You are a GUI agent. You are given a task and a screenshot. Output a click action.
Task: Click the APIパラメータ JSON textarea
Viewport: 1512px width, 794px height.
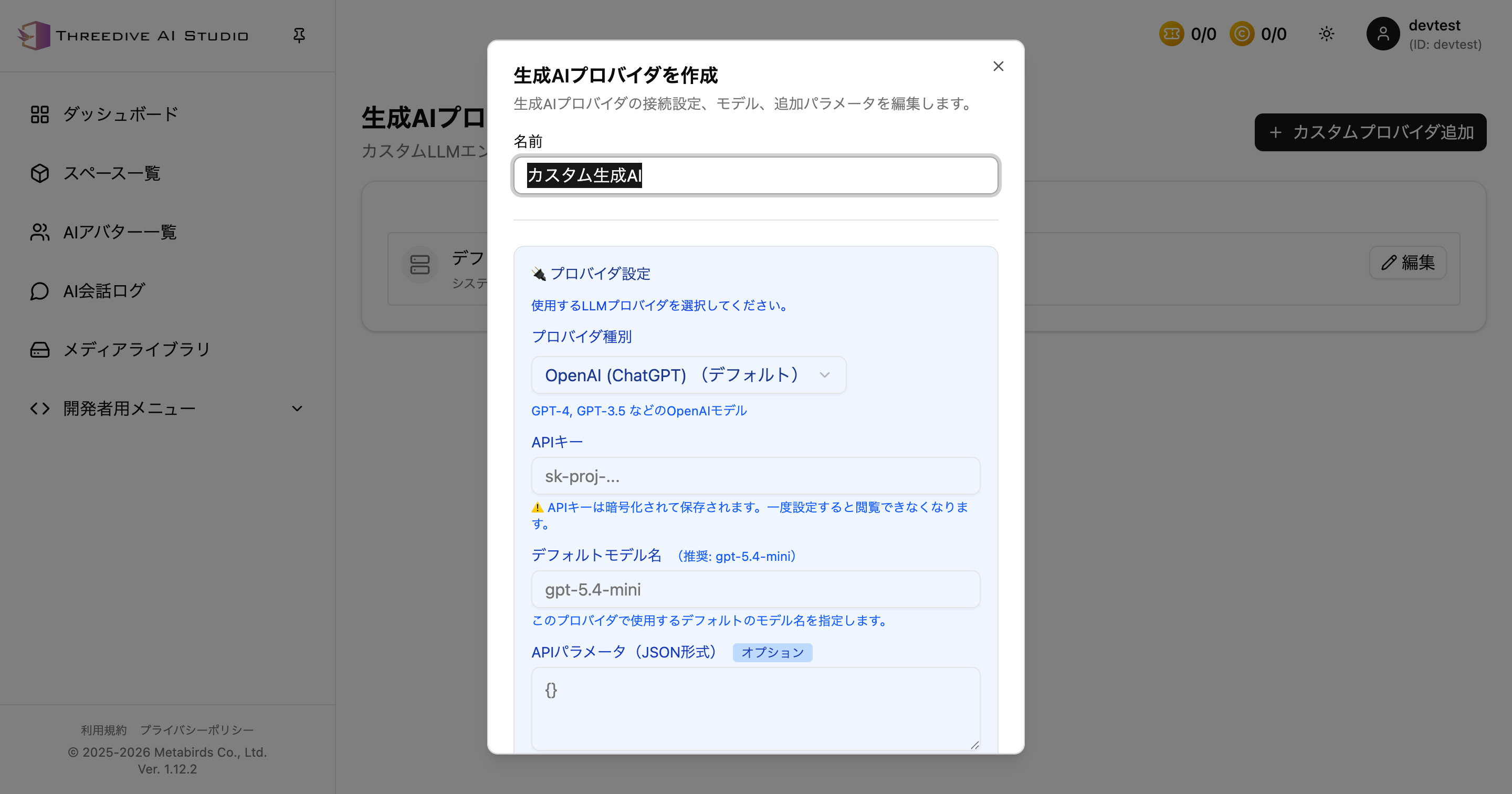click(x=755, y=709)
